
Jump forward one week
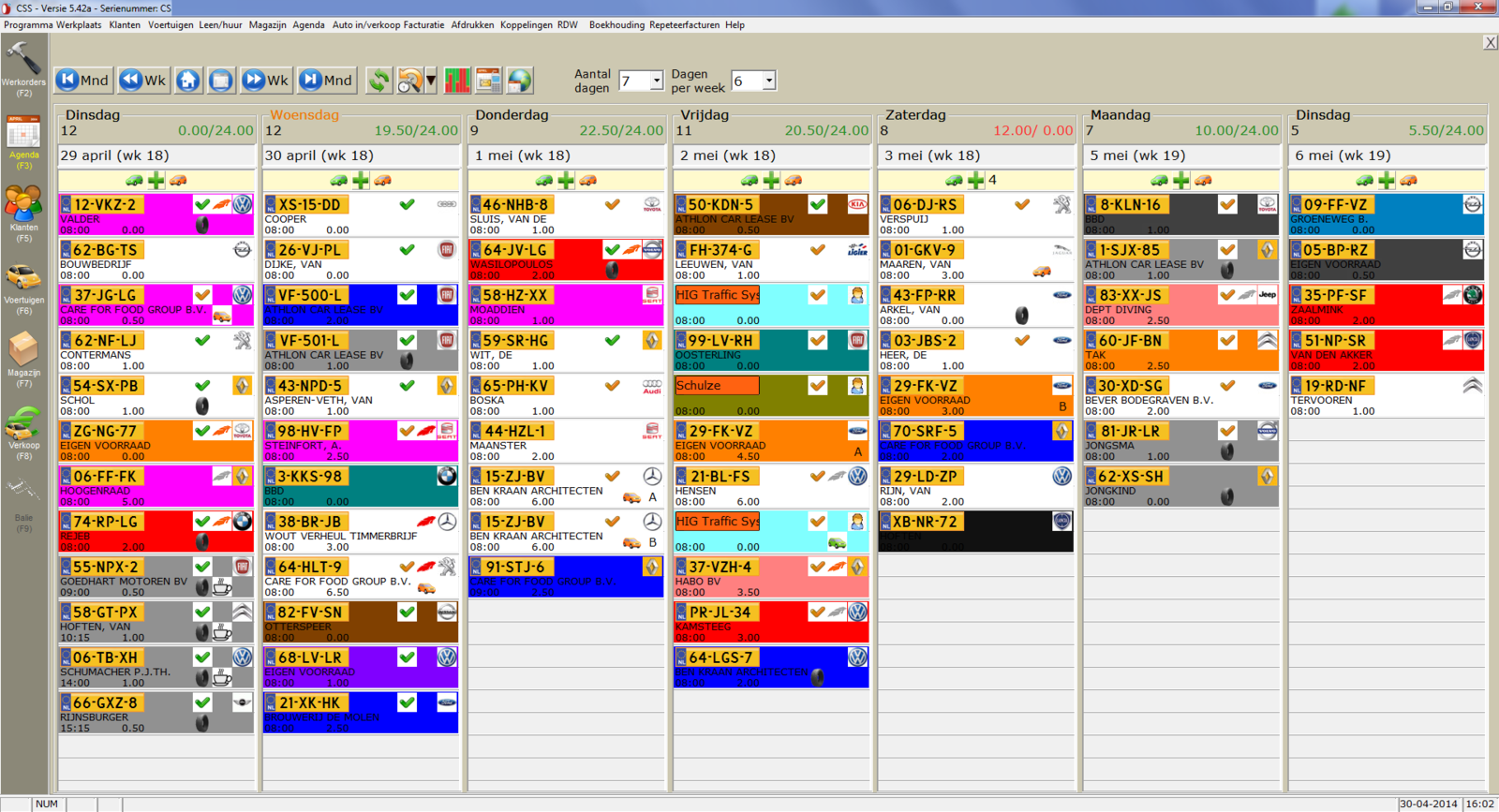[266, 81]
